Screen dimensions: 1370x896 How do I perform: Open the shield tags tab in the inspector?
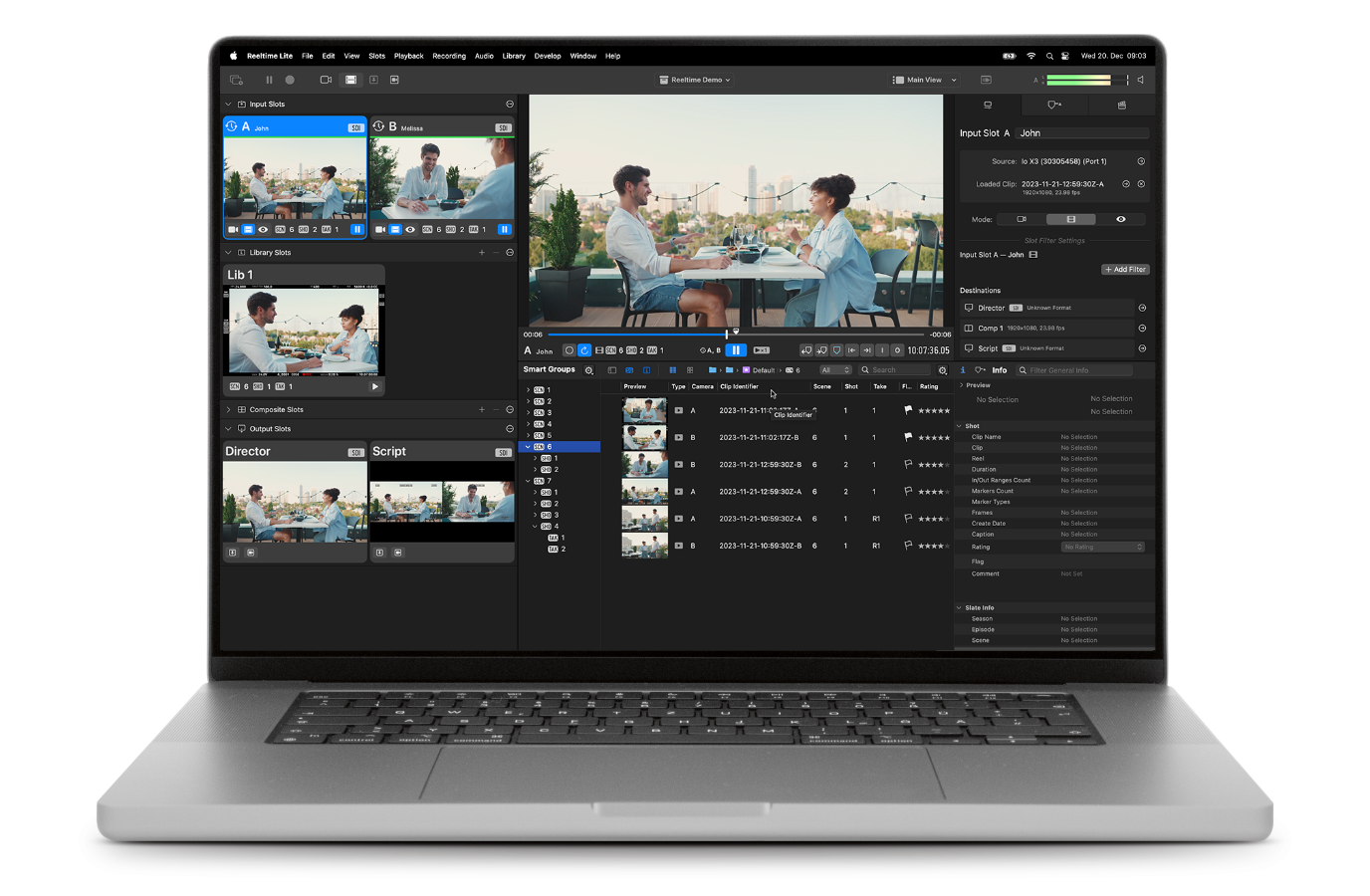click(1054, 105)
